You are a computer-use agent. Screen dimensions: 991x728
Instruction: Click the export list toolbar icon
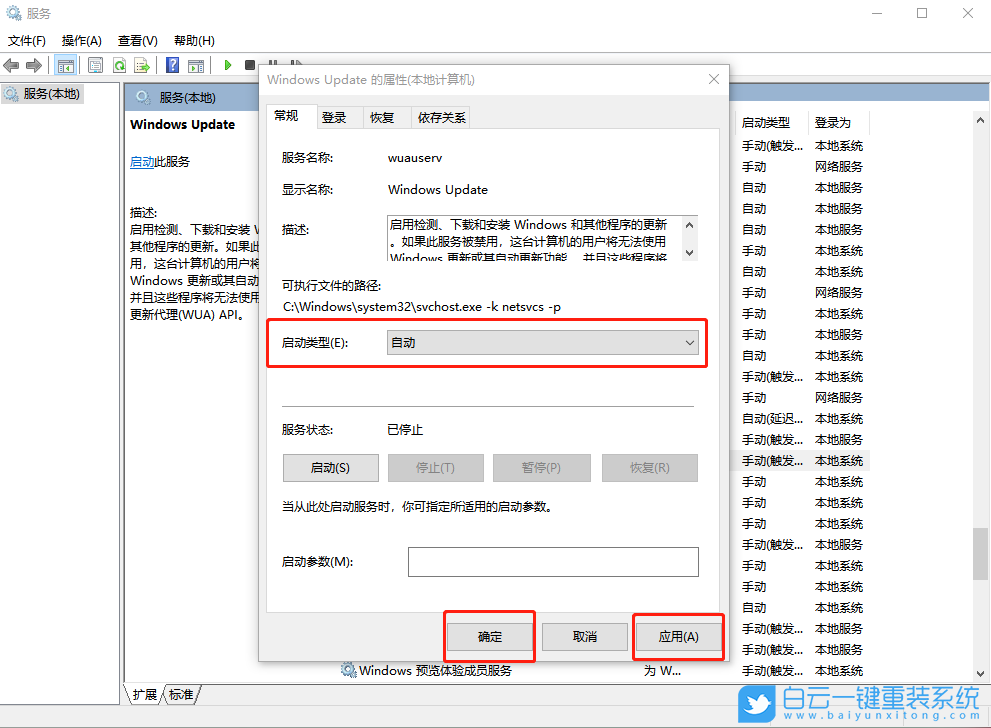click(143, 64)
